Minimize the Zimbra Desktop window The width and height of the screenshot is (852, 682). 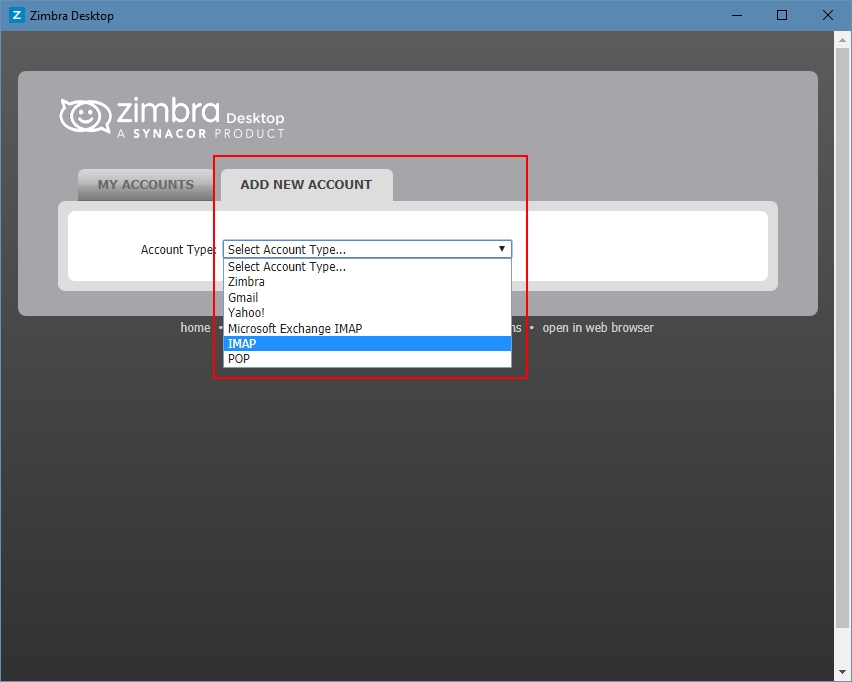[736, 15]
